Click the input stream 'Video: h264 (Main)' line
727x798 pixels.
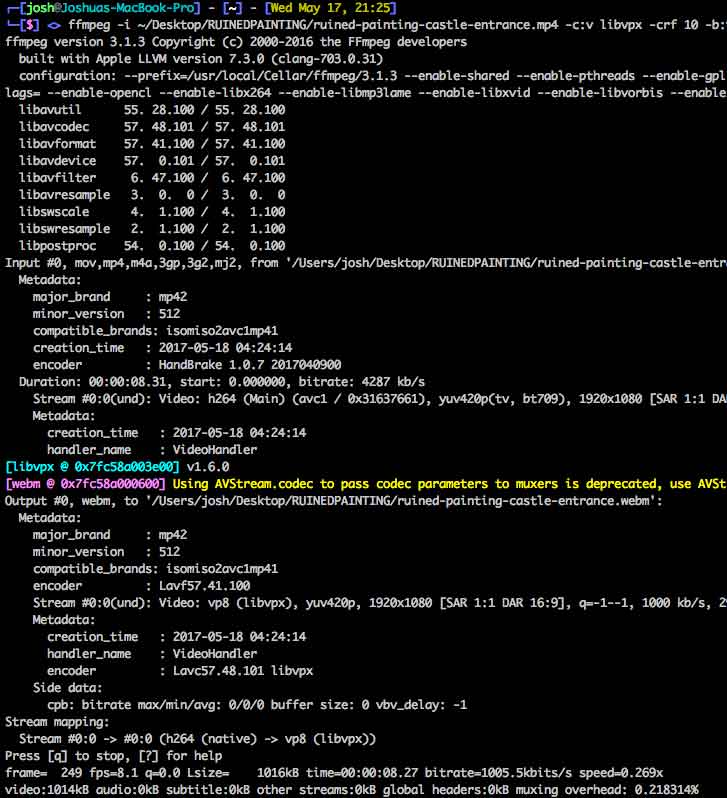click(x=379, y=399)
